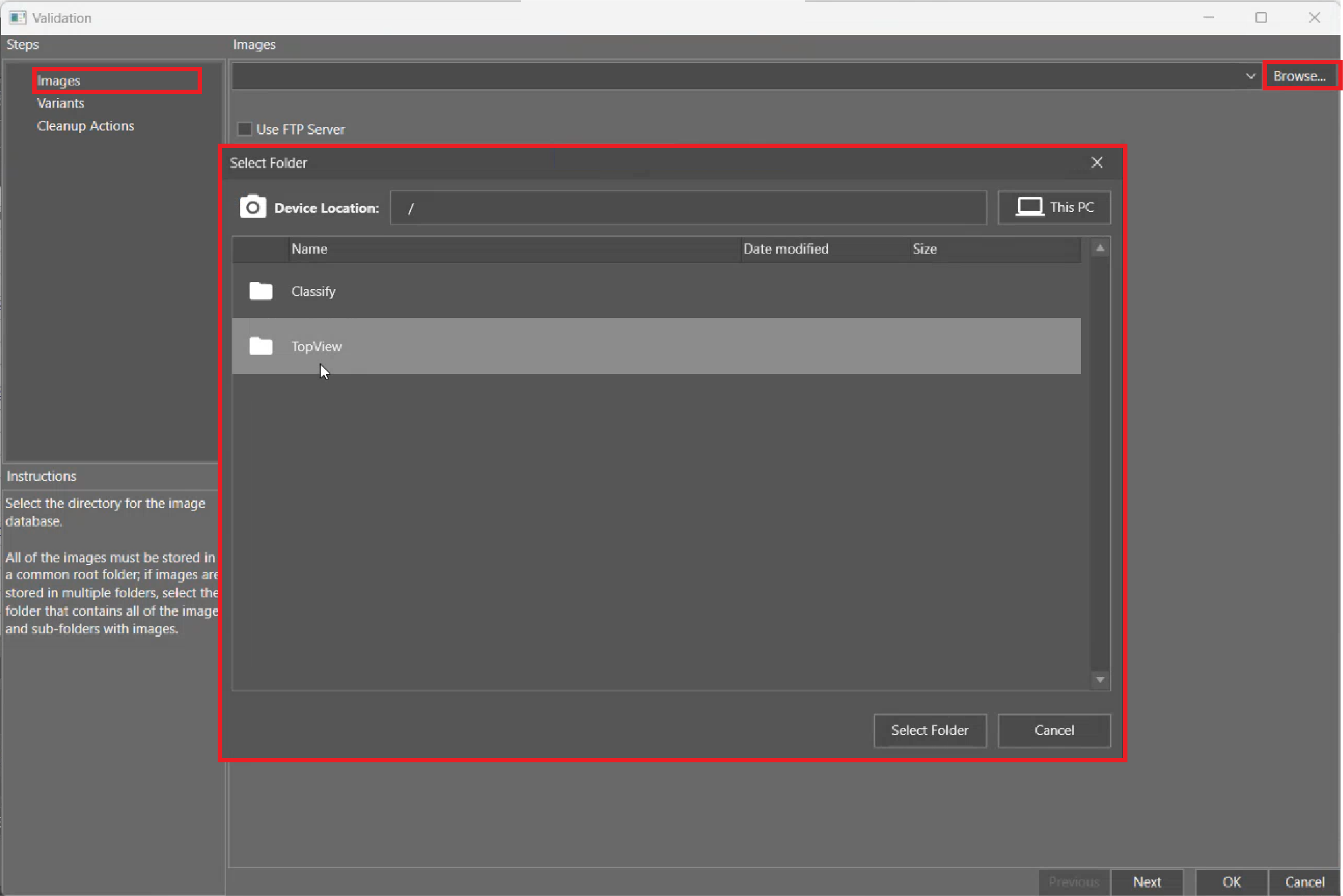Sort by Date modified column header
The image size is (1343, 896).
tap(785, 249)
